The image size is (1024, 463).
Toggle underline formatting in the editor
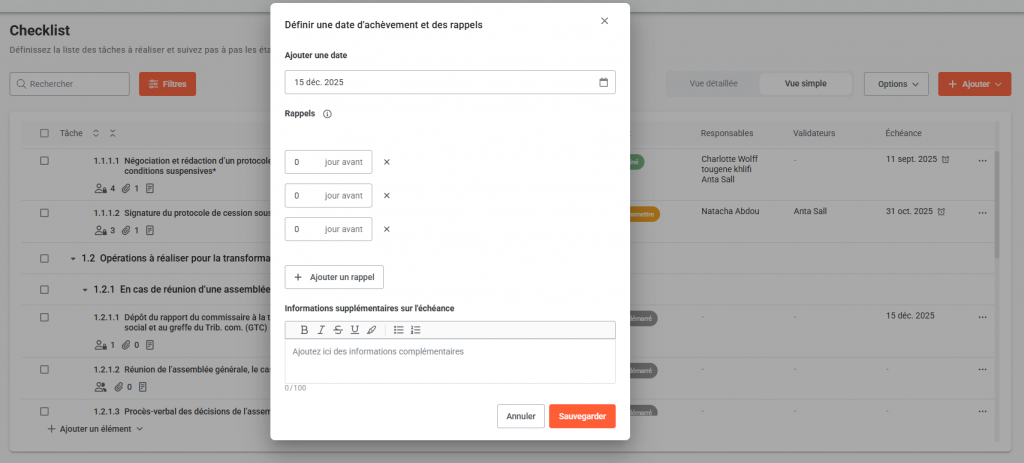pos(354,330)
